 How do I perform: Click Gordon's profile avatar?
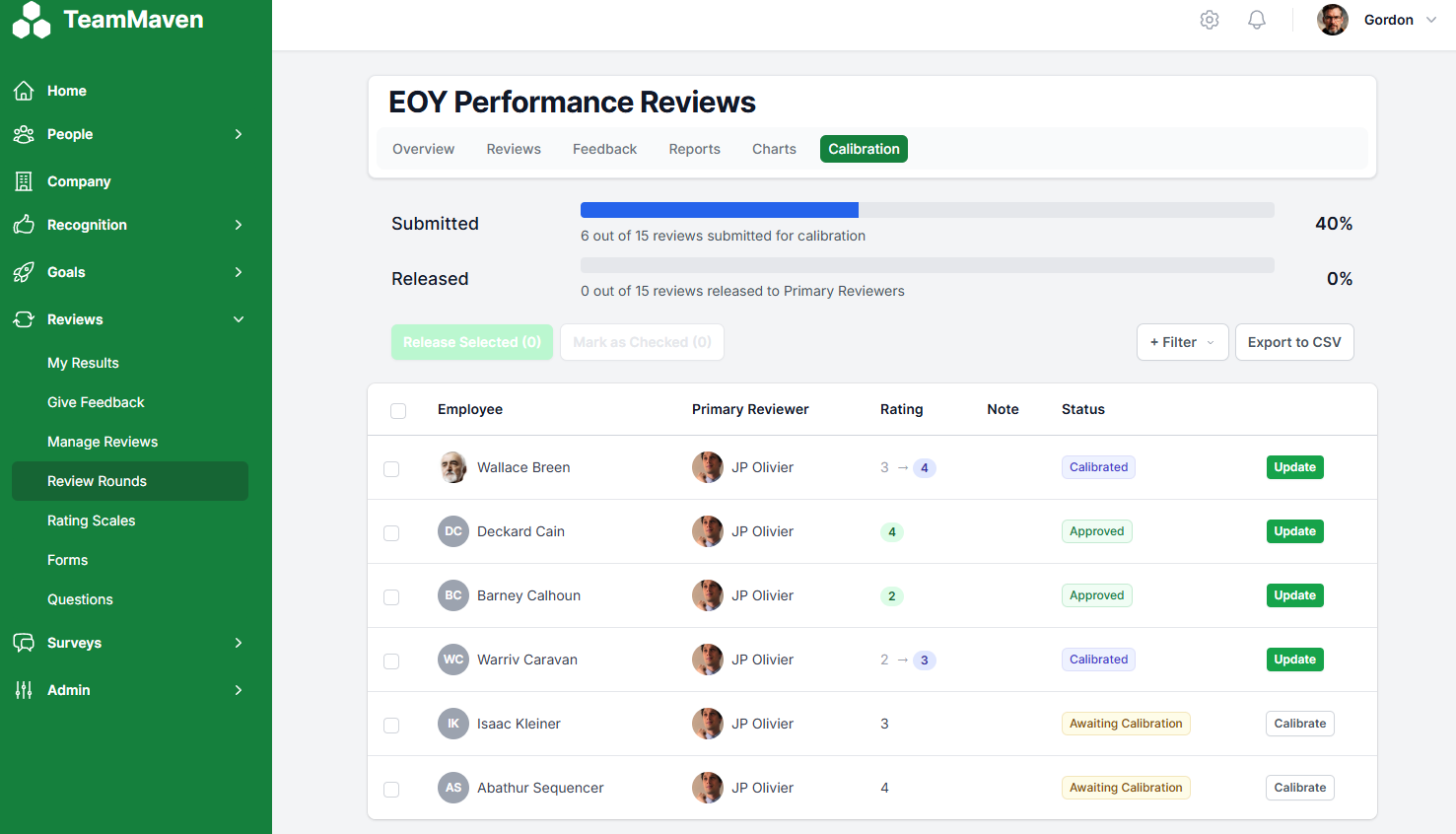[1333, 20]
